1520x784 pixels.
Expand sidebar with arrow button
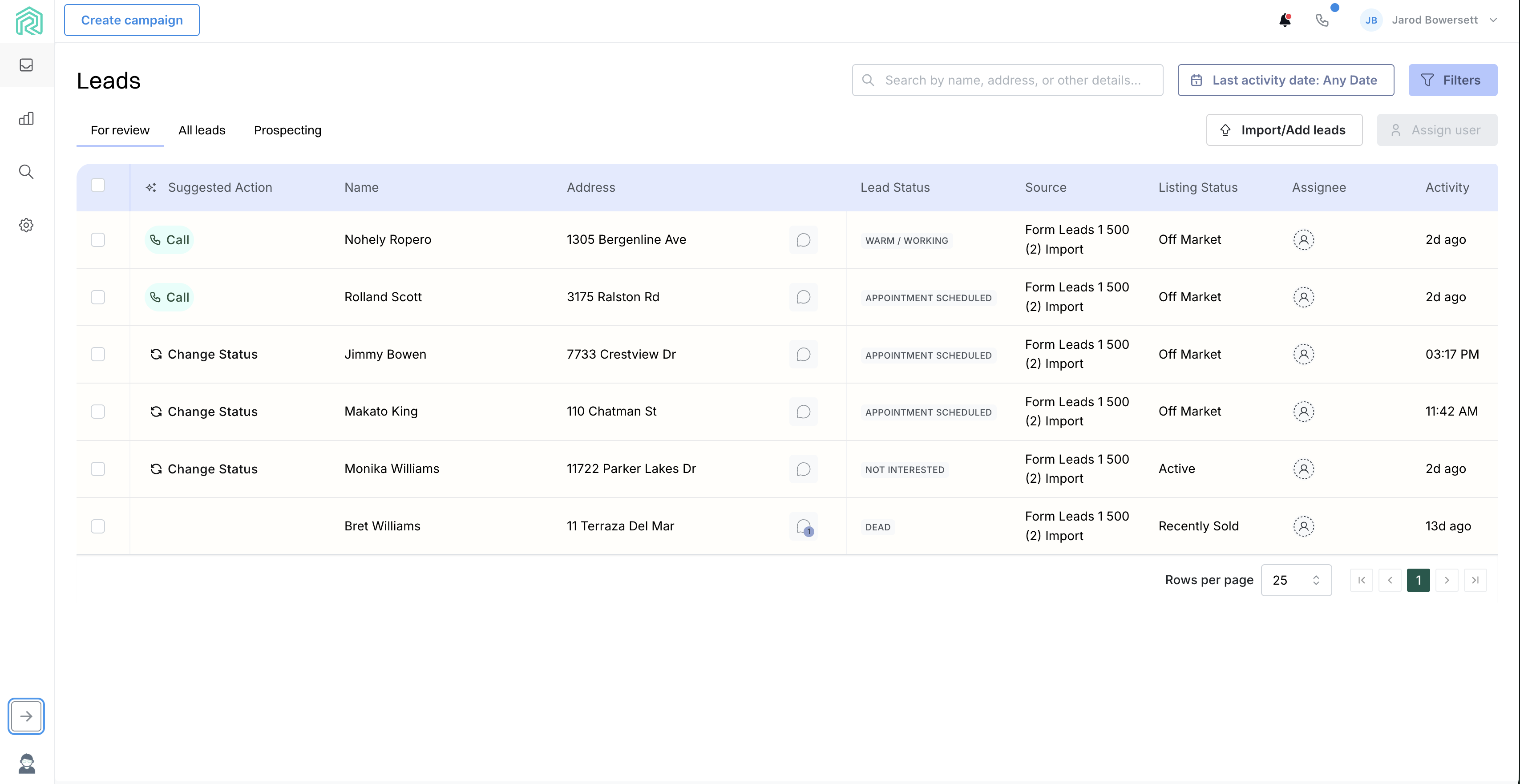click(26, 716)
